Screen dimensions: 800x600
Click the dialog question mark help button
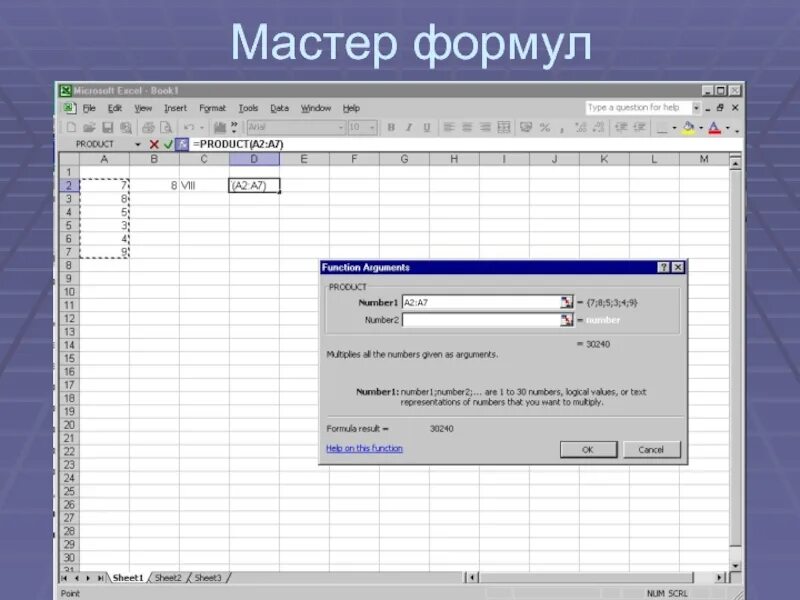tap(663, 267)
